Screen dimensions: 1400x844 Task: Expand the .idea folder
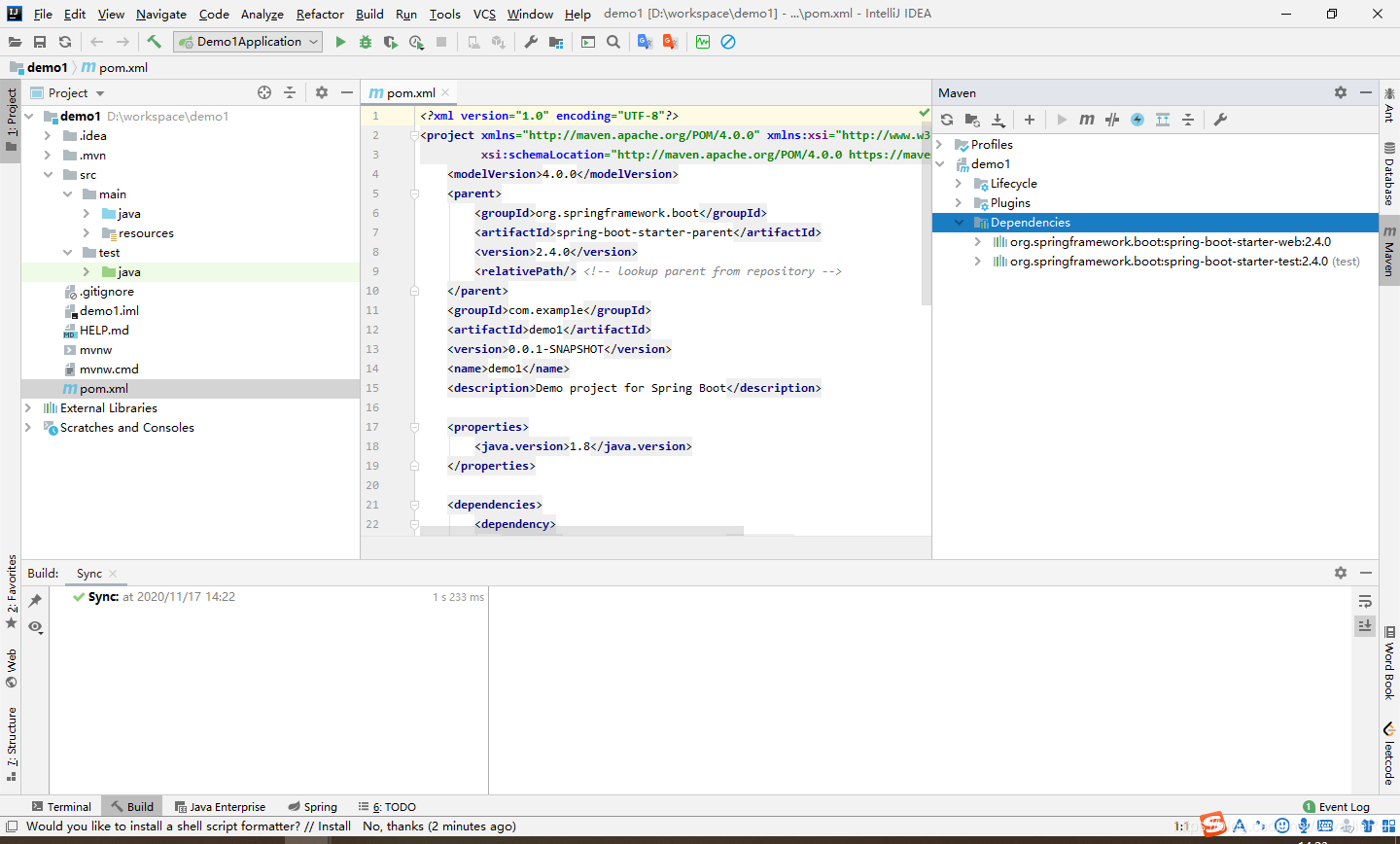[x=48, y=136]
